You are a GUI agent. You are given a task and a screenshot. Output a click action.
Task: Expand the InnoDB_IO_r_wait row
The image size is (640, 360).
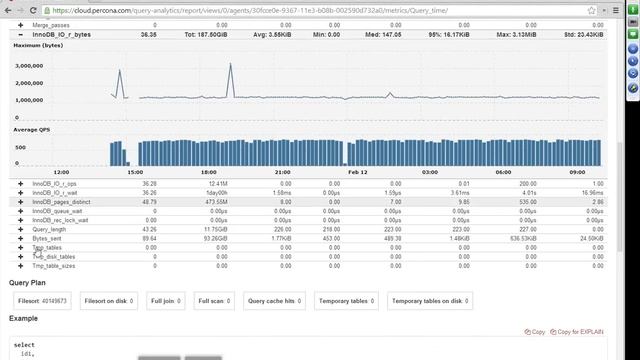click(x=20, y=193)
